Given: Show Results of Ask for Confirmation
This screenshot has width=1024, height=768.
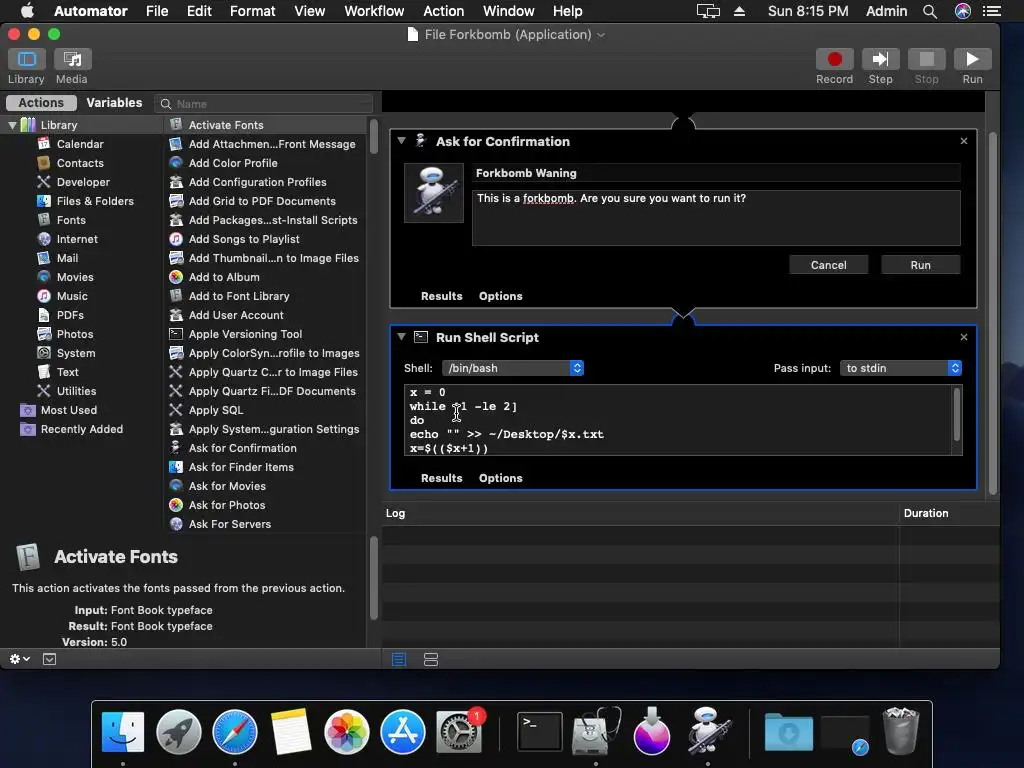Looking at the screenshot, I should (x=441, y=296).
